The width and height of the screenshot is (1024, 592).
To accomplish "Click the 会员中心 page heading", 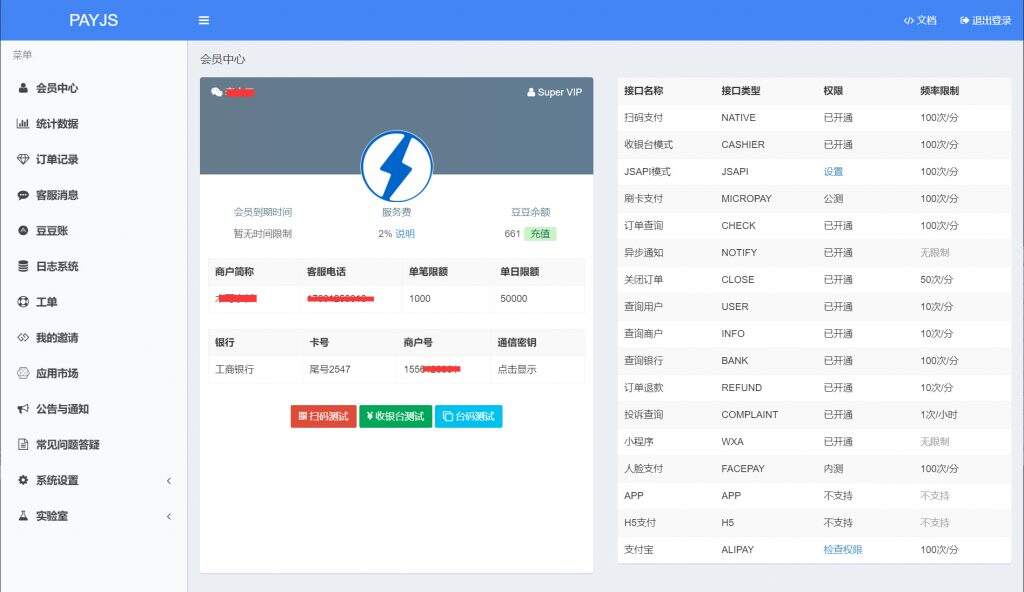I will 223,59.
